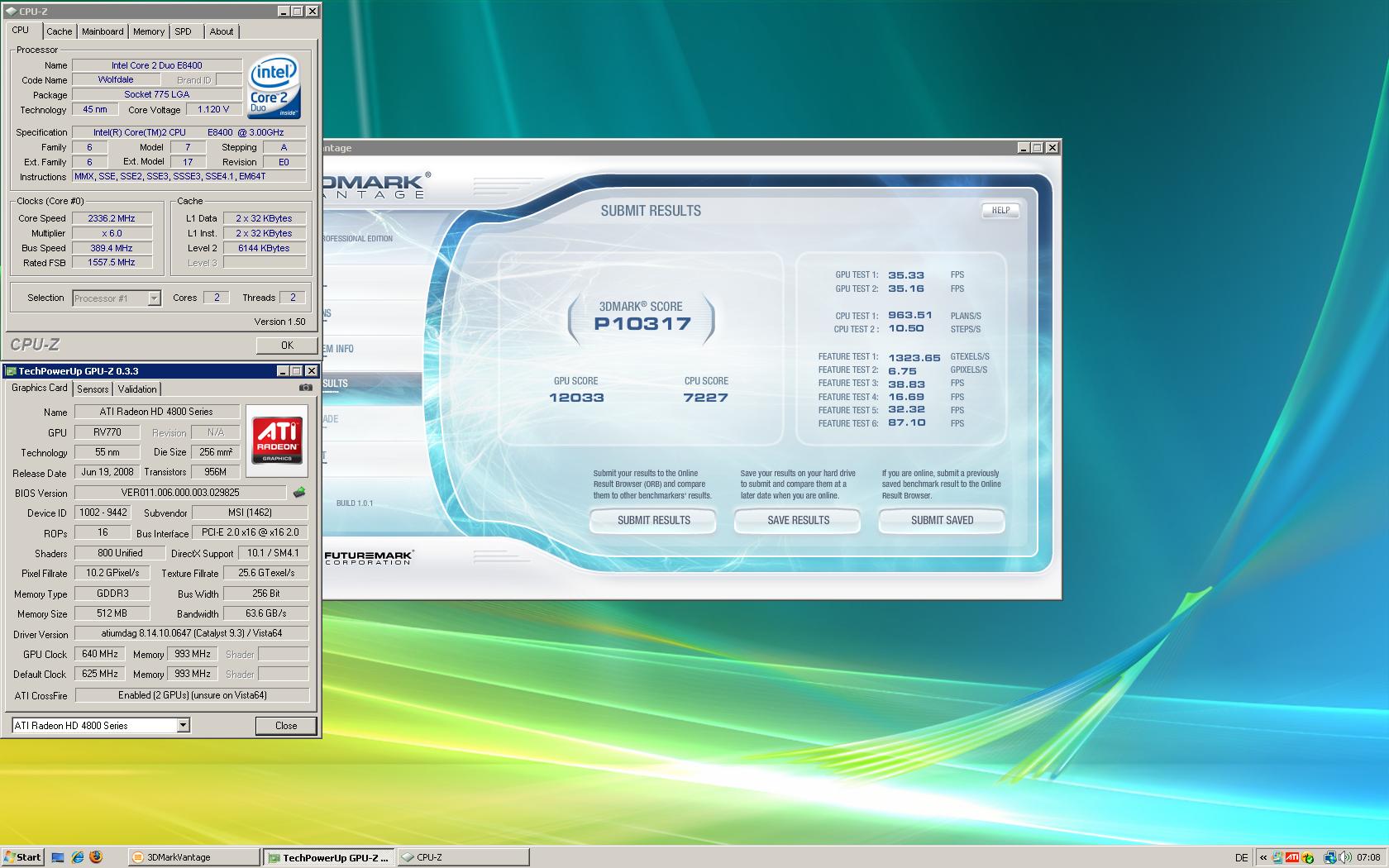Open the Mainboard tab in CPU-Z

tap(103, 31)
